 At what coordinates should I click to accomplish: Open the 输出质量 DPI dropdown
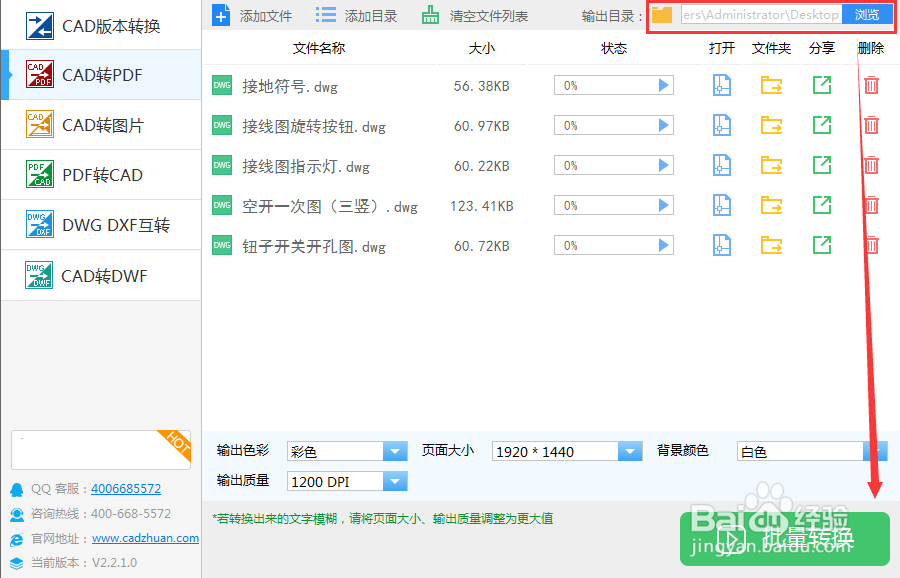coord(395,481)
